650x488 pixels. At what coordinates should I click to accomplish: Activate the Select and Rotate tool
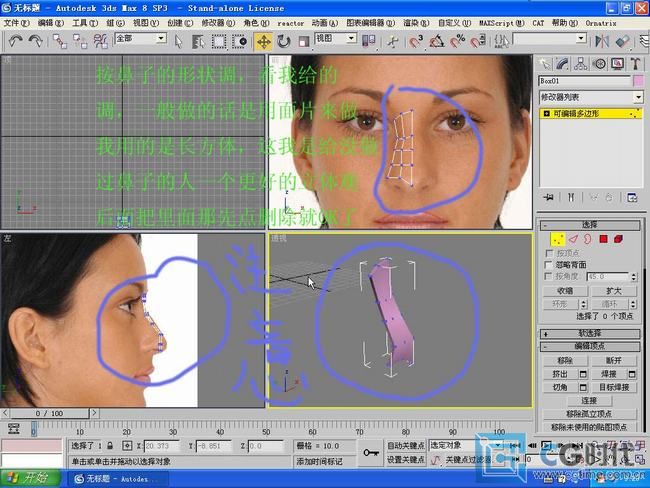pyautogui.click(x=284, y=41)
